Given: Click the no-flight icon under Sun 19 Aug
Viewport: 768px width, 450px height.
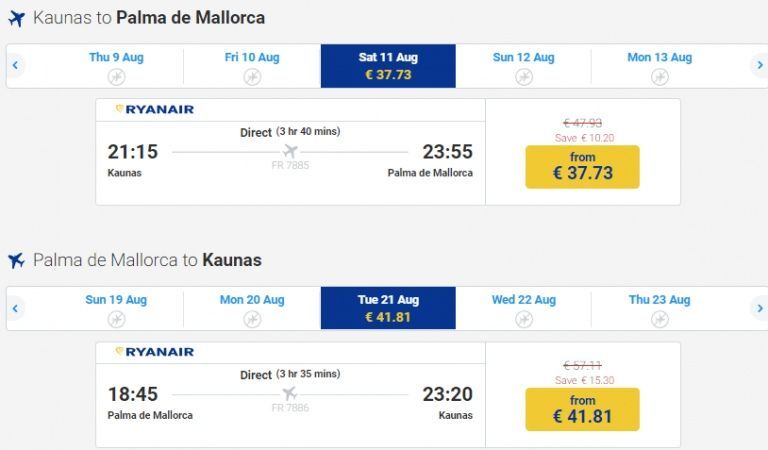Looking at the screenshot, I should [x=117, y=319].
